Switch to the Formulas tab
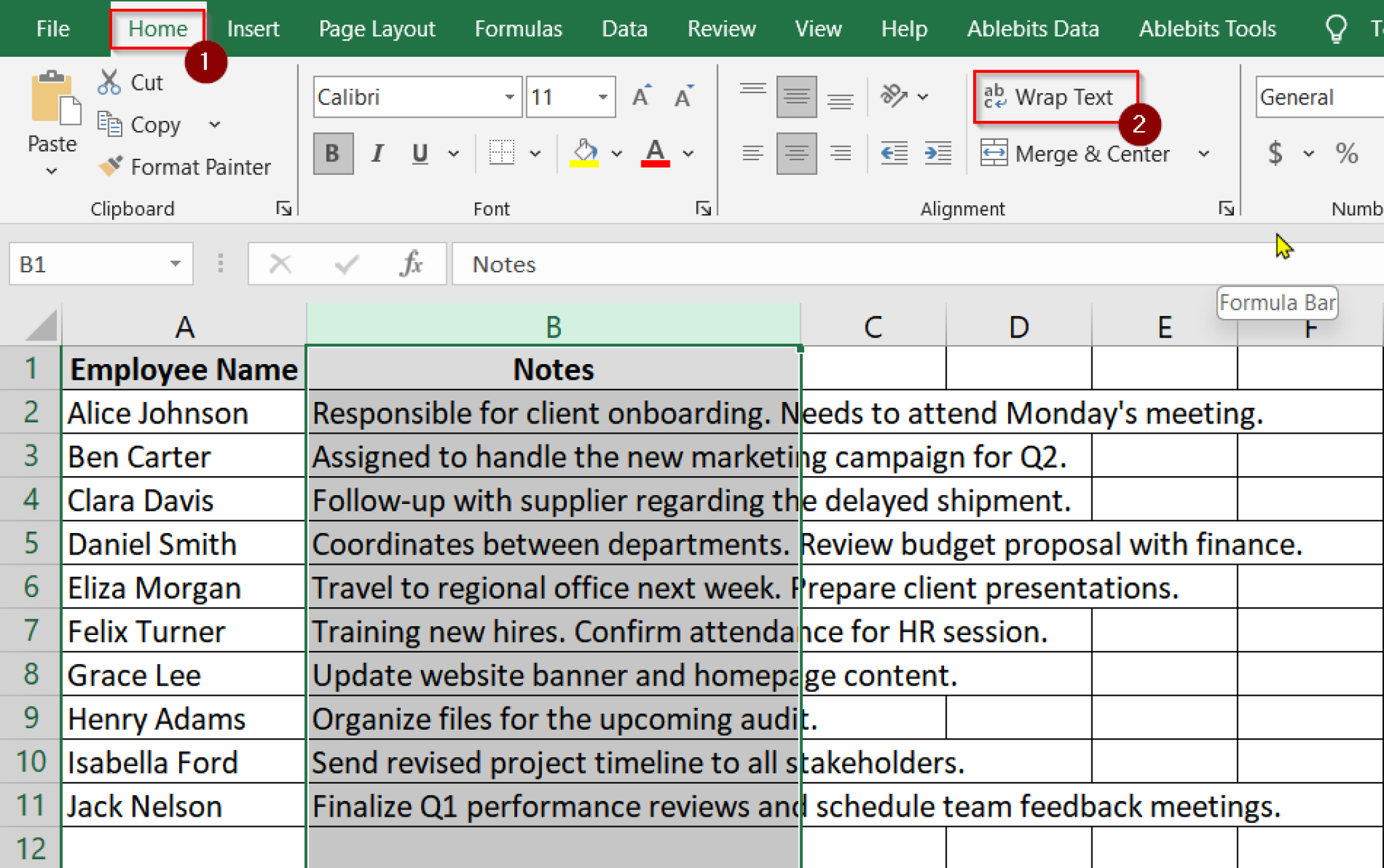Viewport: 1384px width, 868px height. [x=518, y=28]
